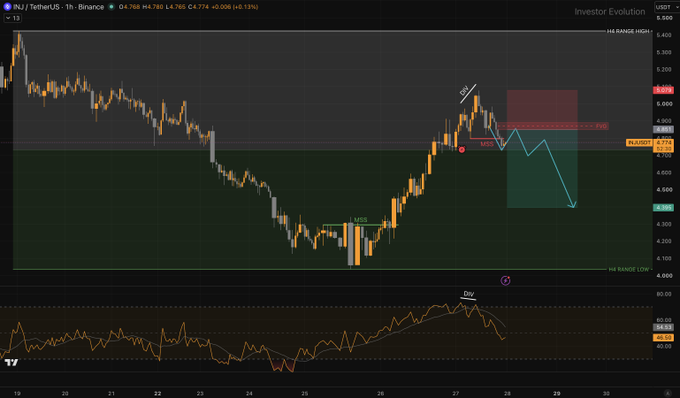Screen dimensions: 680x398
Task: Click the 4.000 price scale level
Action: pos(664,276)
